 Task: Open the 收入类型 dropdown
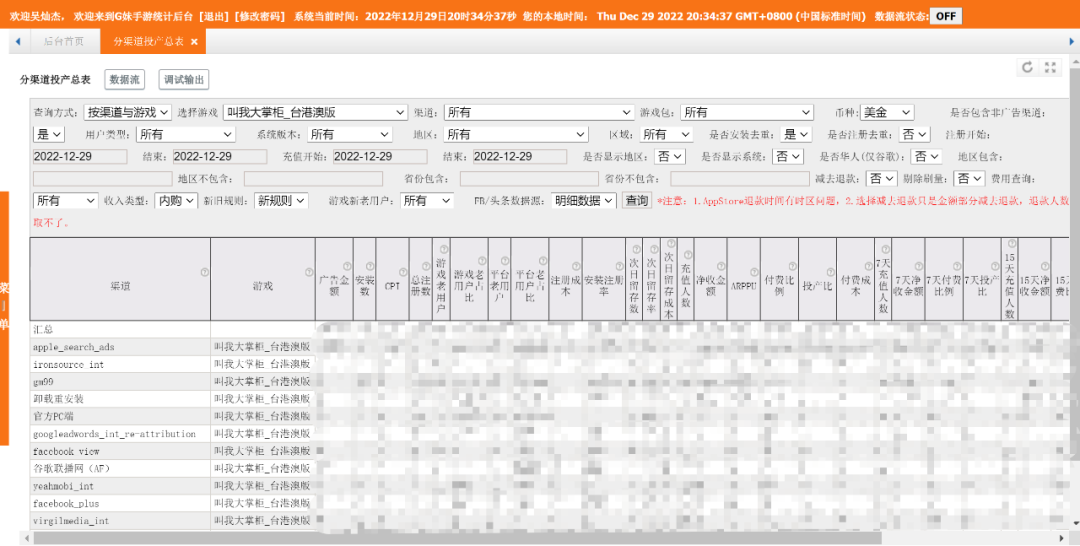[176, 200]
